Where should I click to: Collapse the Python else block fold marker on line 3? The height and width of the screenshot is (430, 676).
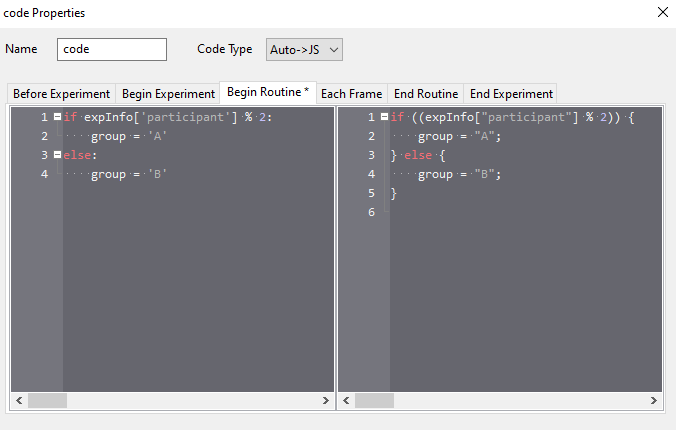(x=57, y=154)
